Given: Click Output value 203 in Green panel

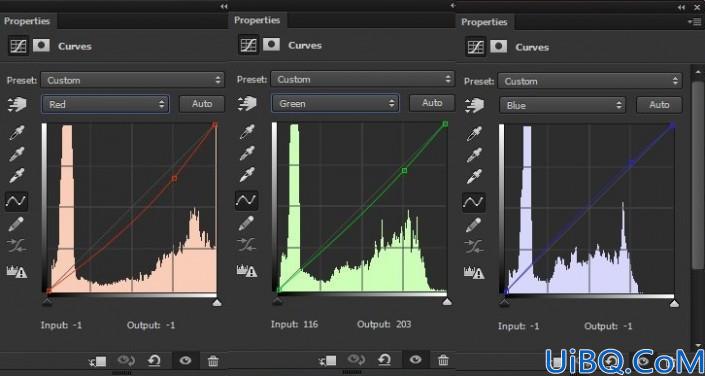Looking at the screenshot, I should click(x=403, y=324).
